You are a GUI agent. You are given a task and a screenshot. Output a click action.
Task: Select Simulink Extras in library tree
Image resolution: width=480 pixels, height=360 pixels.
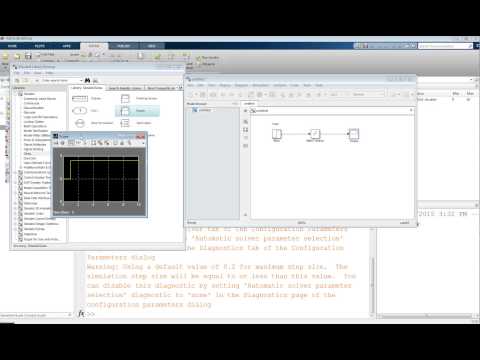[x=34, y=229]
